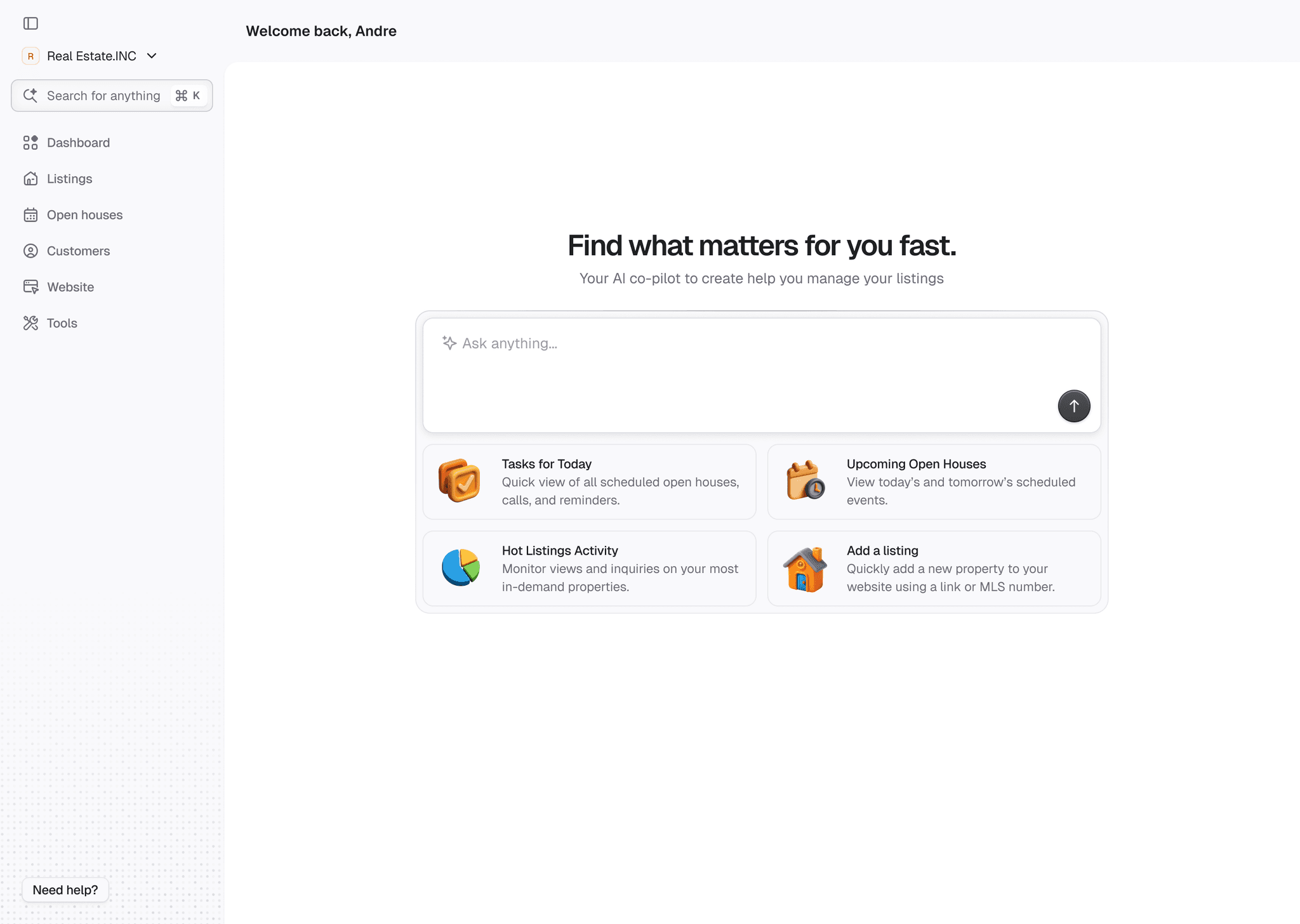
Task: Click the sparkle icon in the ask box
Action: [x=449, y=343]
